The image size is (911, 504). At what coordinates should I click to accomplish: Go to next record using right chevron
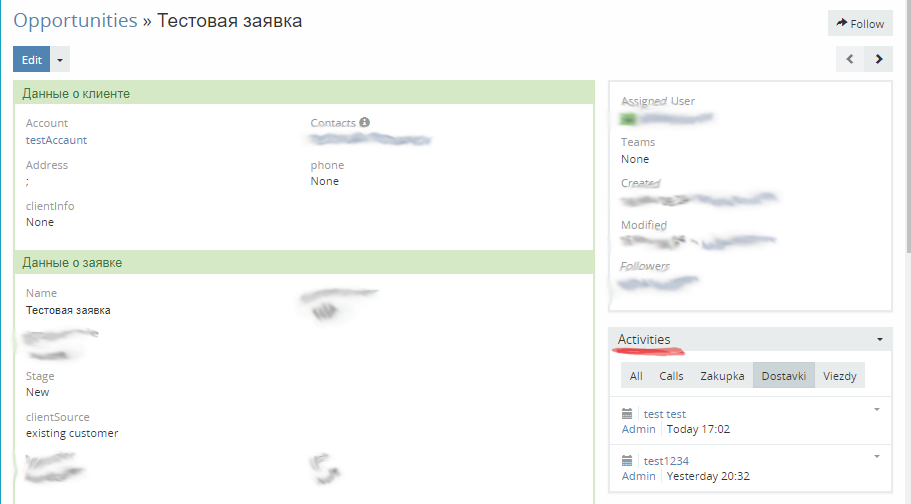coord(878,59)
